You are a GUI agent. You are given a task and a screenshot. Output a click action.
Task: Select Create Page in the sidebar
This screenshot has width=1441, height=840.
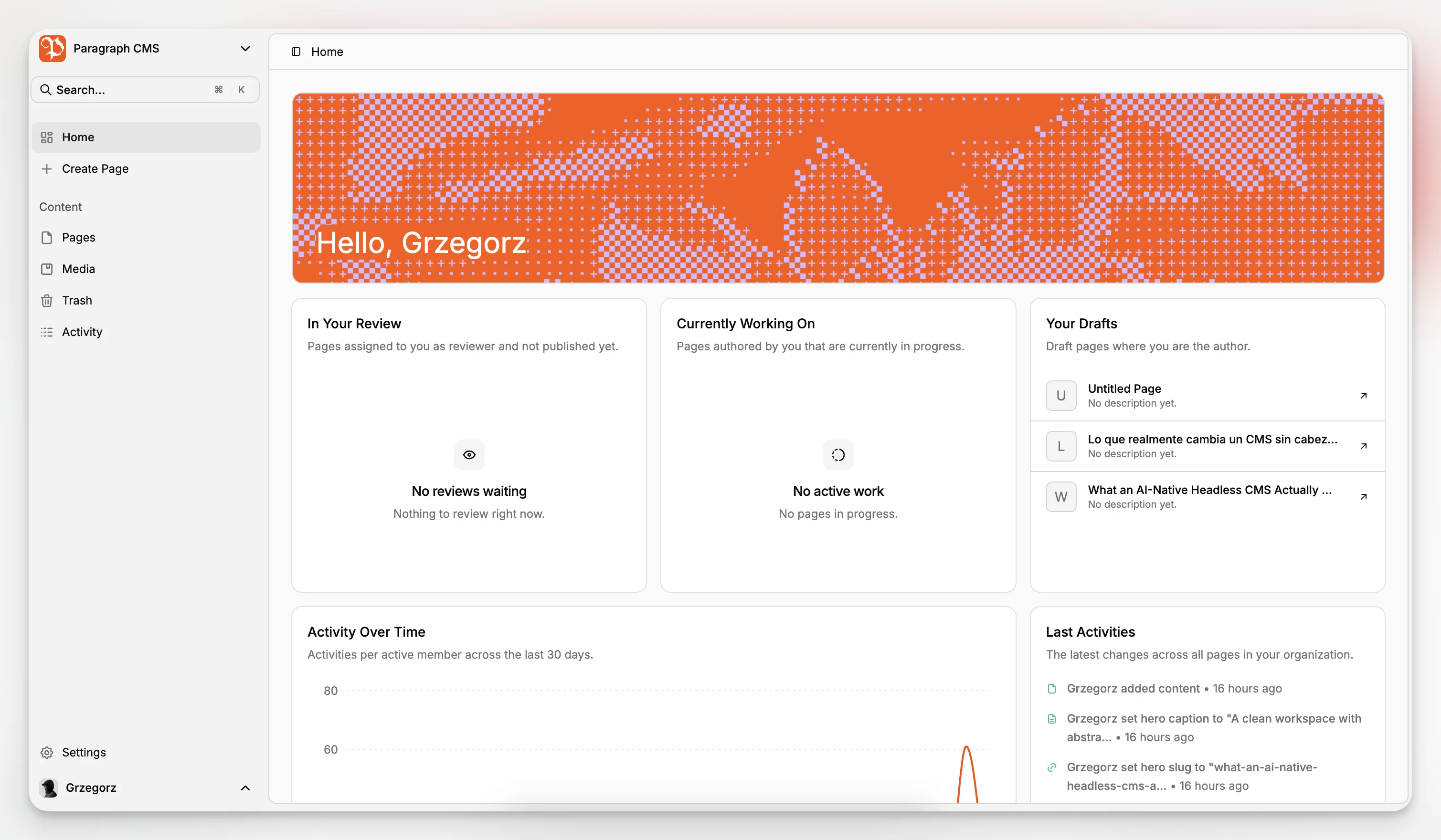146,168
